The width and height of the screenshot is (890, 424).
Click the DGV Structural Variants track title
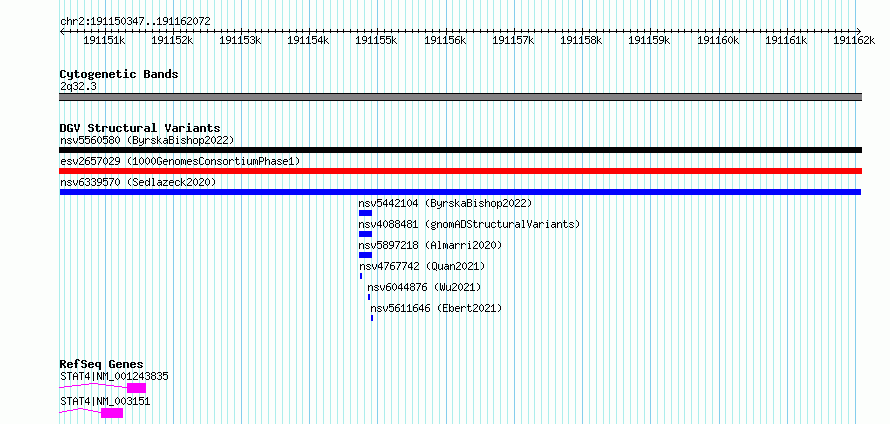[140, 128]
